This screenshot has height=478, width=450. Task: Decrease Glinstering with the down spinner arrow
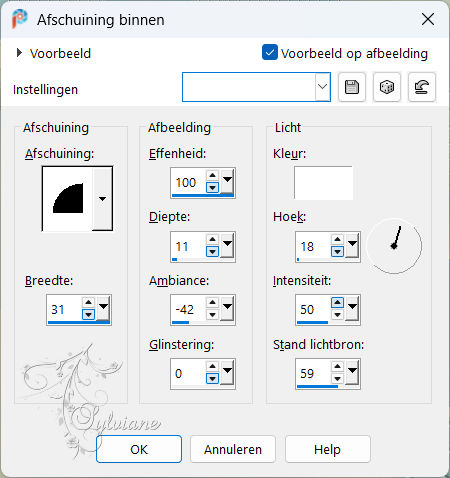pos(212,378)
